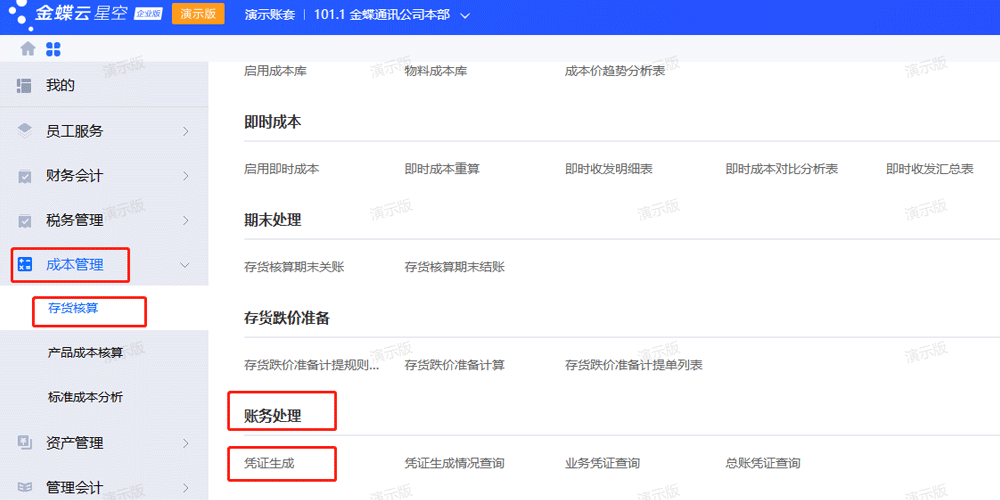1000x500 pixels.
Task: Open 总账凭证查询 link
Action: pos(763,464)
